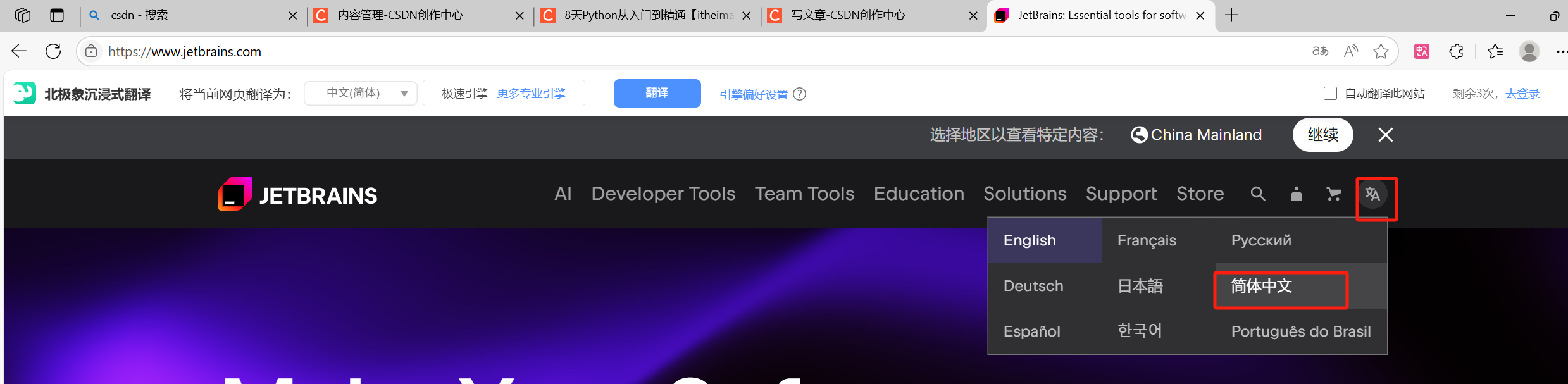Go back with the back arrow
The width and height of the screenshot is (1568, 384).
pyautogui.click(x=20, y=51)
